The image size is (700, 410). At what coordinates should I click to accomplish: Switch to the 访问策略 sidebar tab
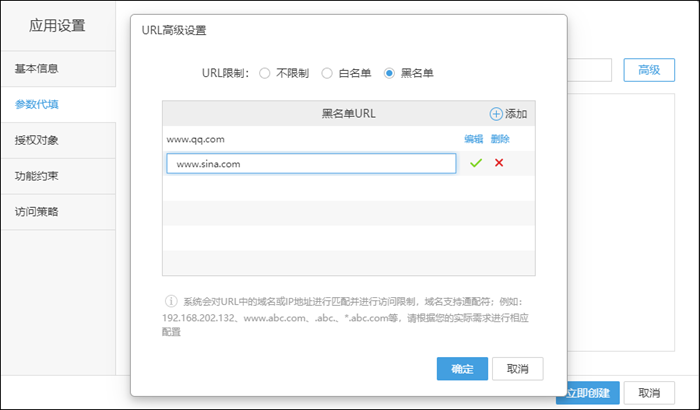click(57, 212)
